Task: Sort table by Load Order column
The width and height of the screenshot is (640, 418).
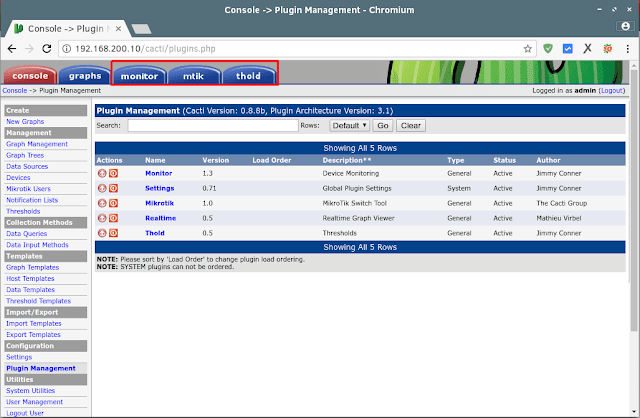Action: (x=272, y=160)
